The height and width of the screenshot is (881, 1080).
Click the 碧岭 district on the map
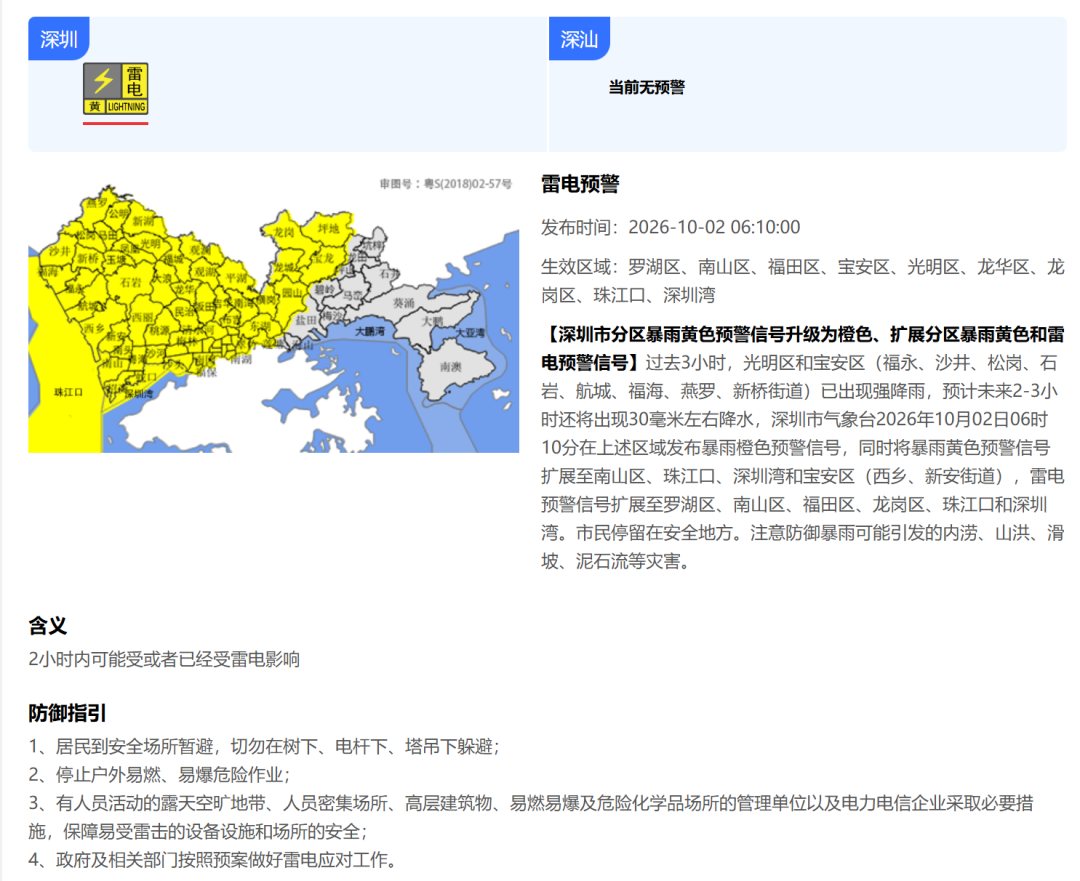tap(324, 289)
